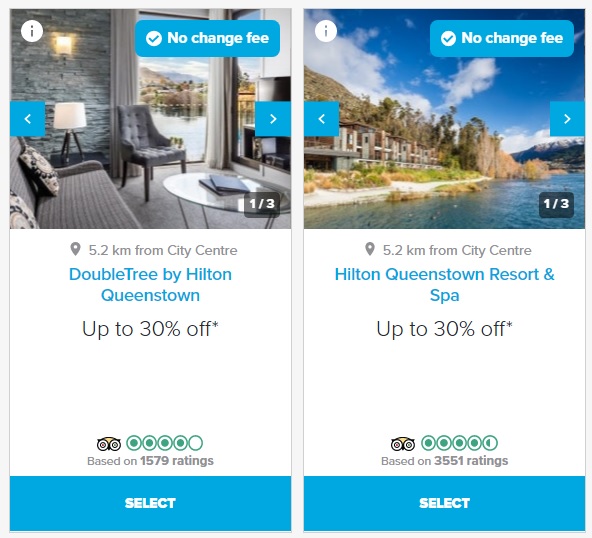Click Hilton Resort 4.5-circle TripAdvisor rating
The width and height of the screenshot is (592, 538).
(x=459, y=443)
